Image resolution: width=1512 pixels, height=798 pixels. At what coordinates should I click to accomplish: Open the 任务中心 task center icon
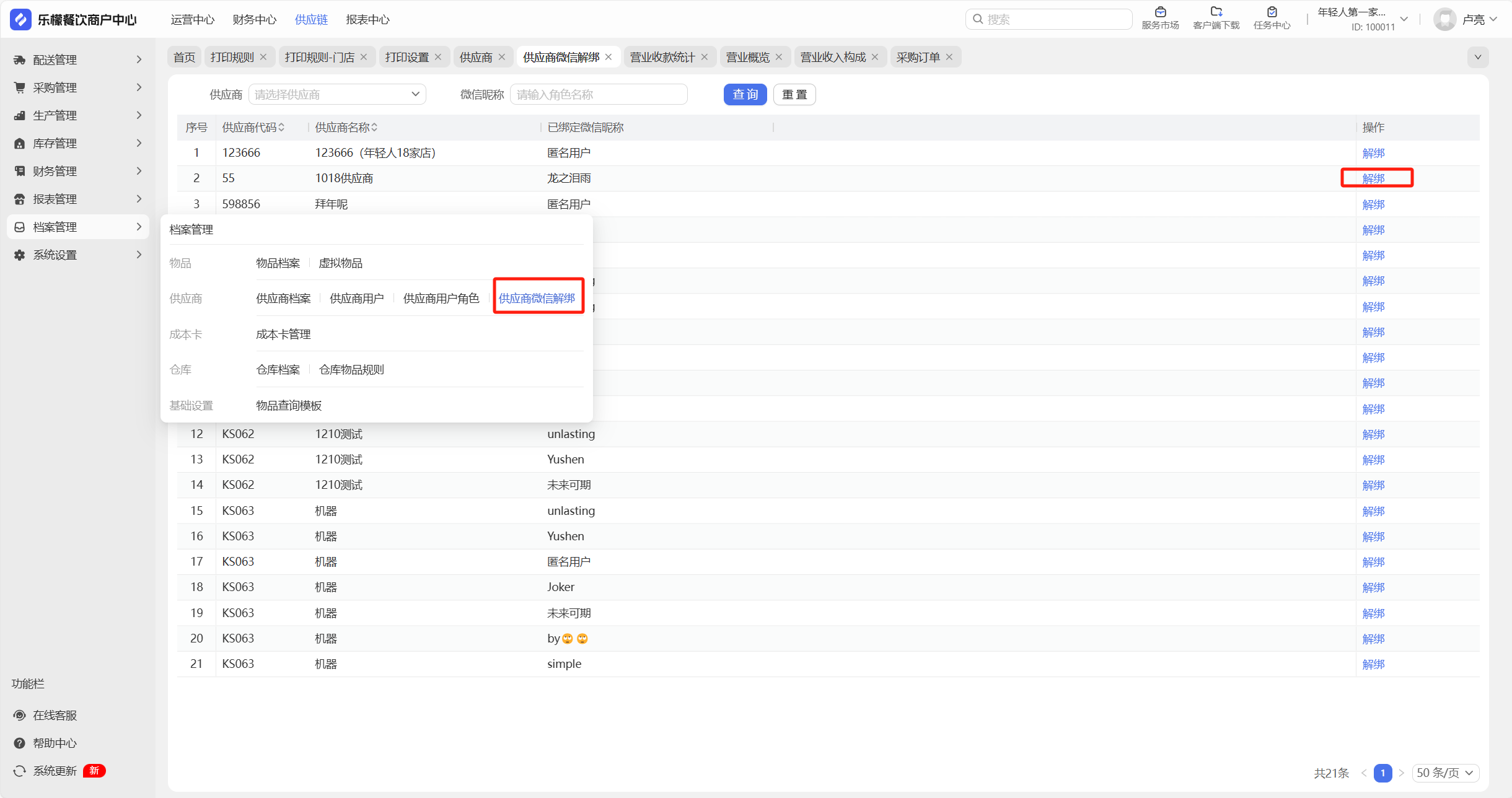pyautogui.click(x=1272, y=12)
